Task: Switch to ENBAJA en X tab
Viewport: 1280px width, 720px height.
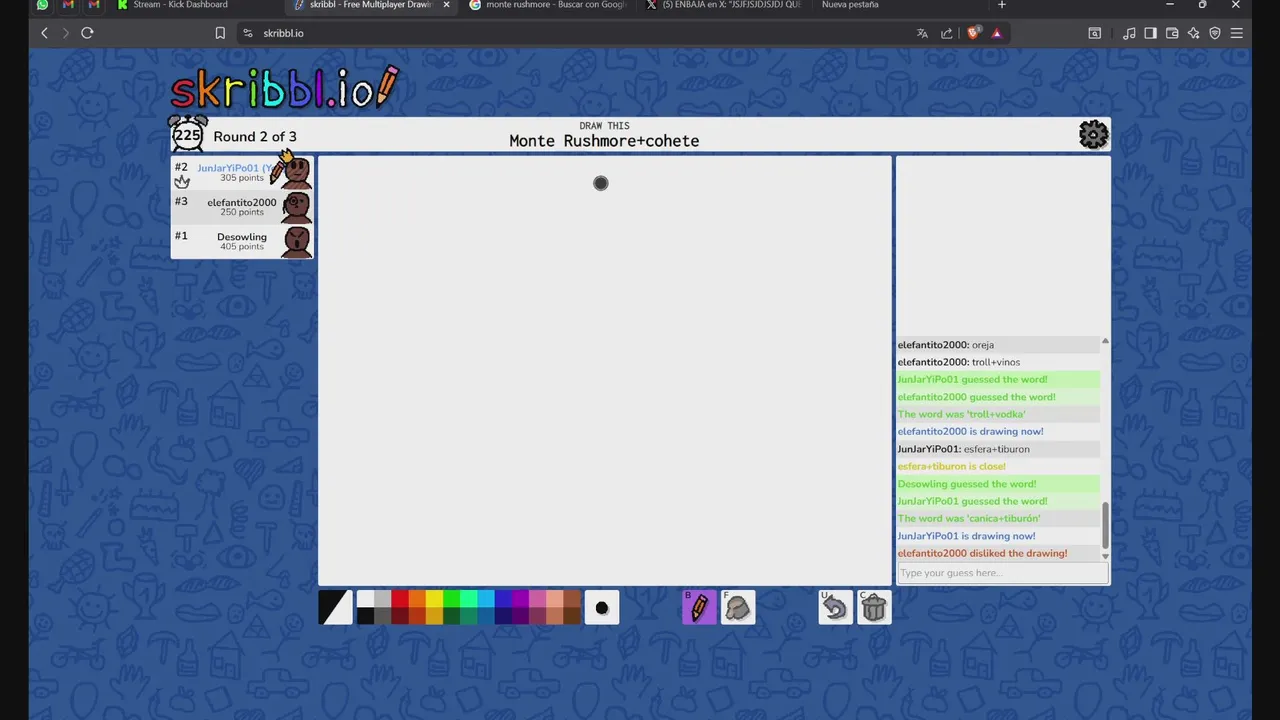Action: click(724, 5)
